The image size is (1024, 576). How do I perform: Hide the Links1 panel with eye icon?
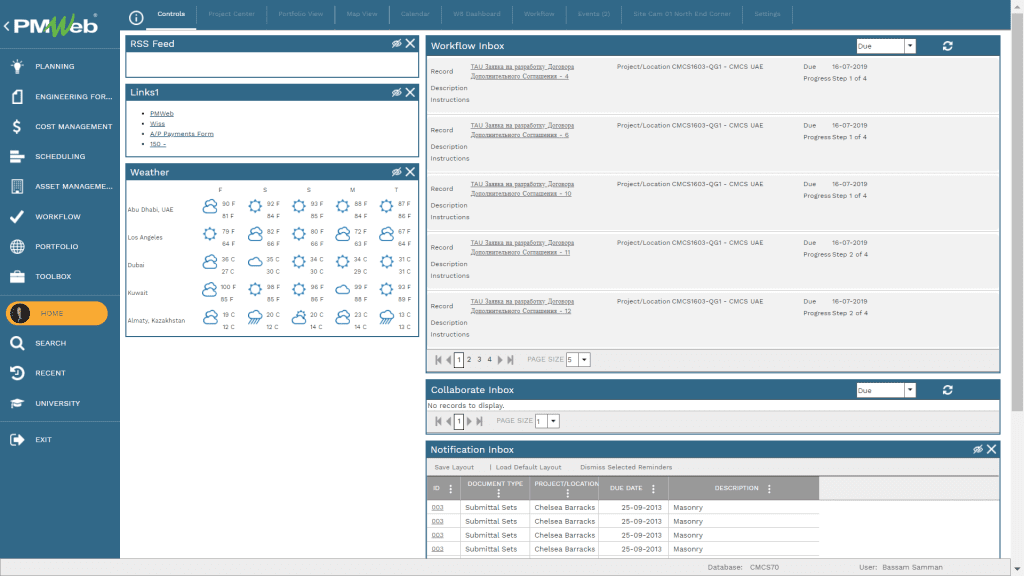pyautogui.click(x=396, y=92)
